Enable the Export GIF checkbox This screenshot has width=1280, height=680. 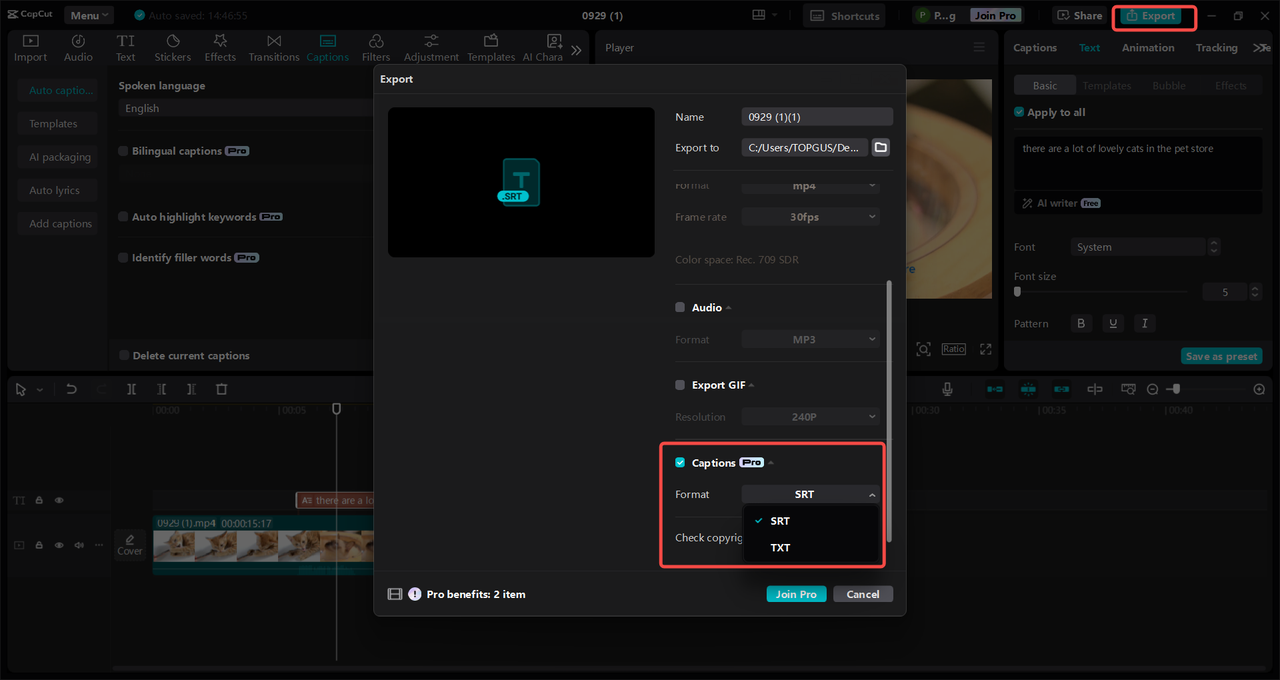tap(680, 384)
